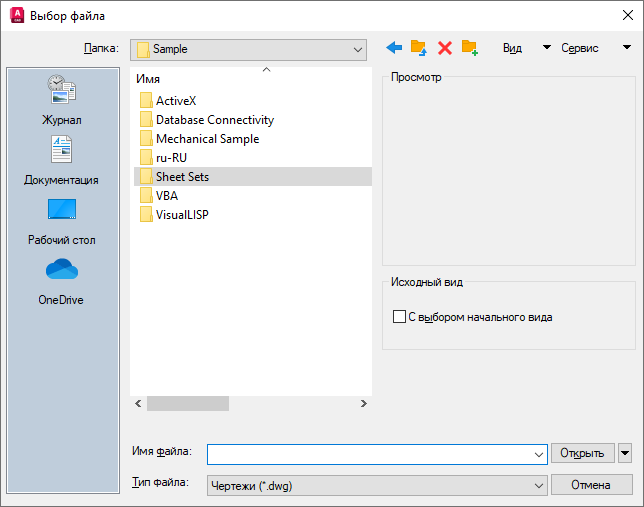Click the horizontal scrollbar thumb in file list
This screenshot has height=507, width=644.
pos(188,403)
